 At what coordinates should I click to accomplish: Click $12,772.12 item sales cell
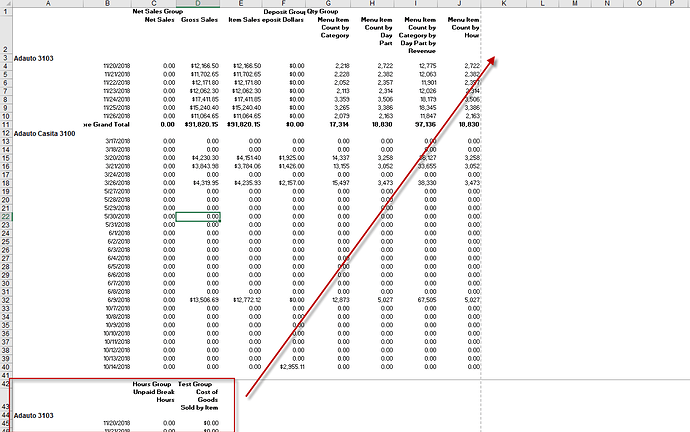[246, 300]
